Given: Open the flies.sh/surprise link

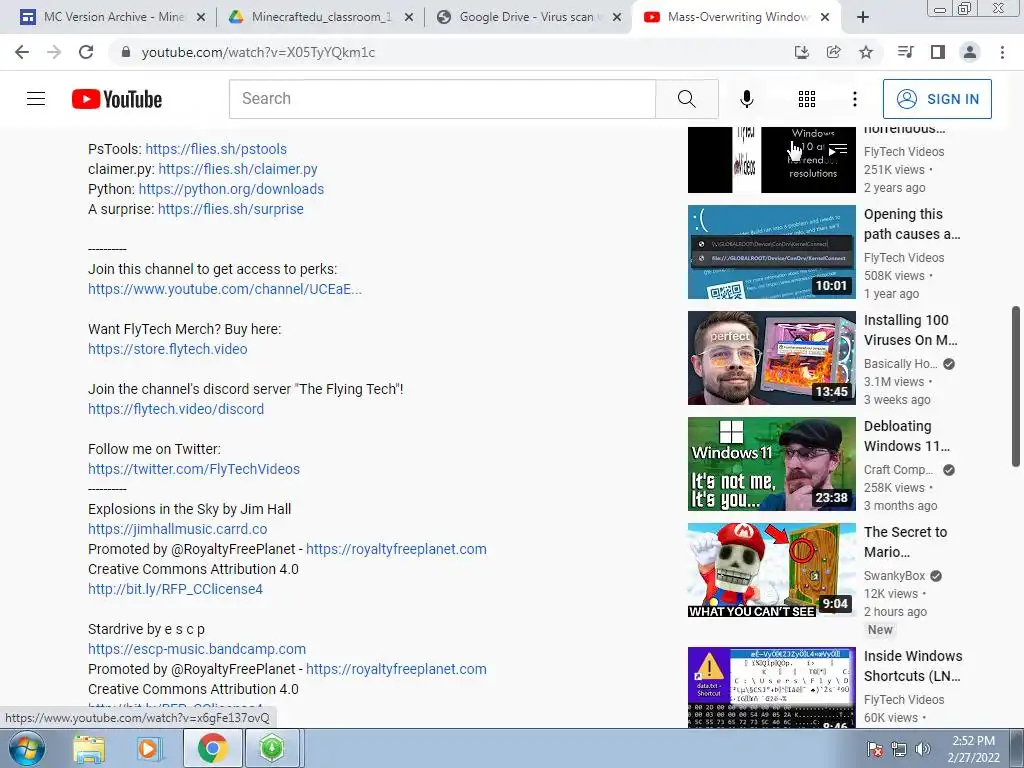Looking at the screenshot, I should (231, 209).
